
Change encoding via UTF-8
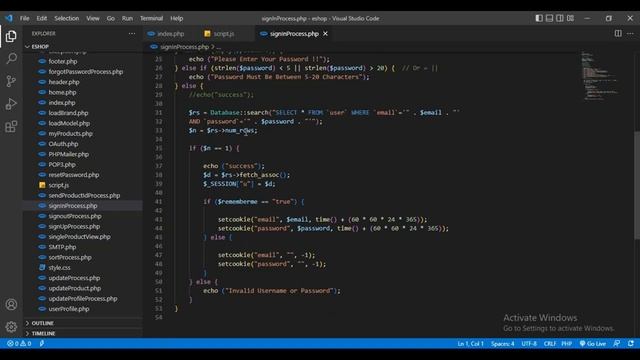pyautogui.click(x=529, y=344)
